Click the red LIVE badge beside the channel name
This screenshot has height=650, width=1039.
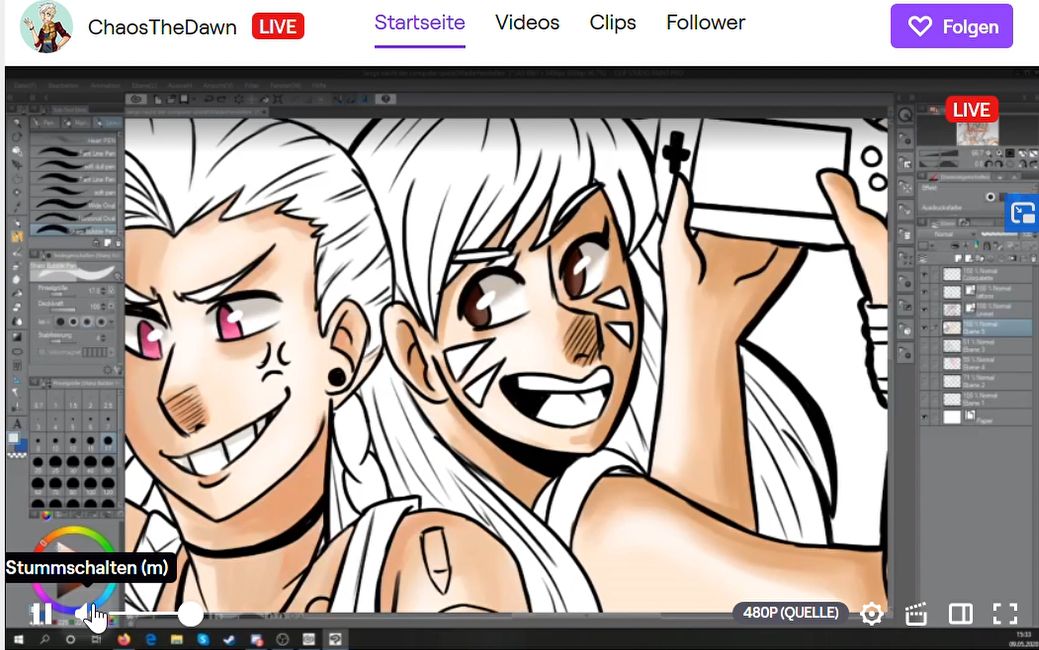click(x=278, y=27)
